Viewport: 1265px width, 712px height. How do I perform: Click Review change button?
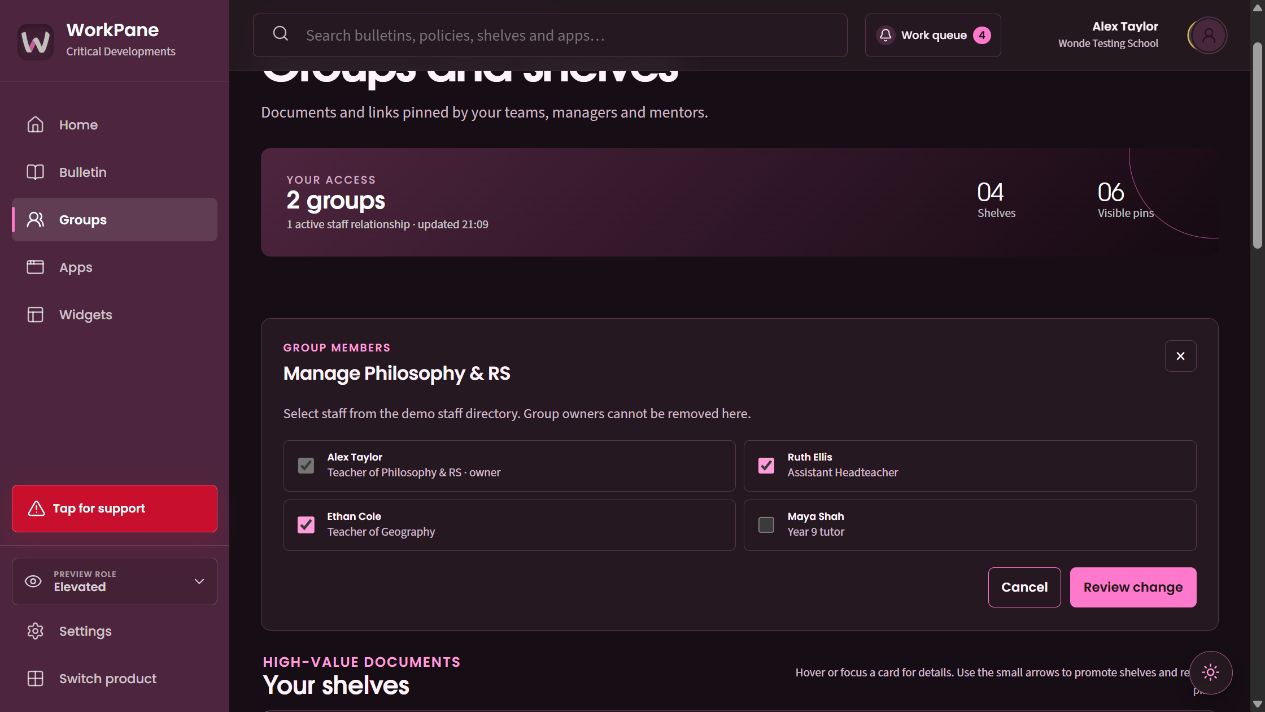1133,587
